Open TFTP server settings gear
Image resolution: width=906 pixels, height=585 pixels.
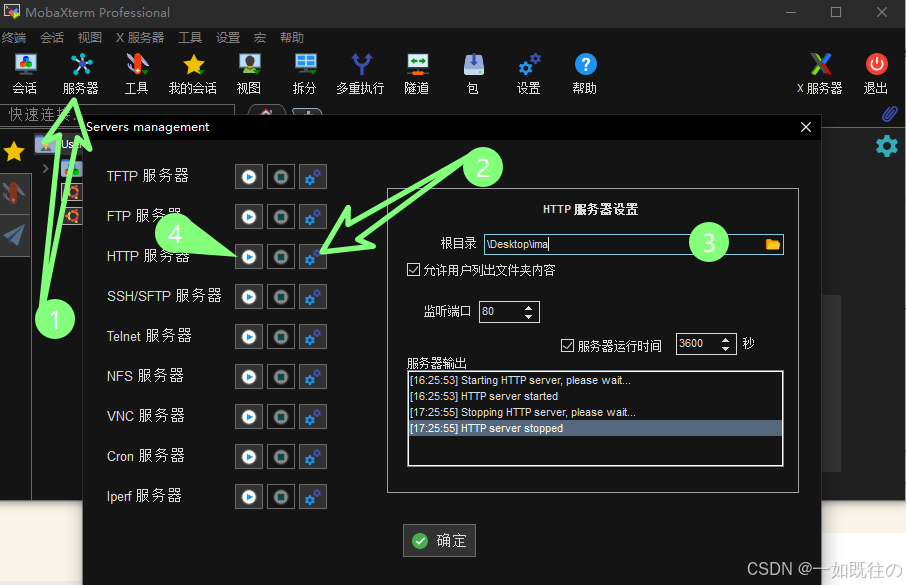coord(313,177)
